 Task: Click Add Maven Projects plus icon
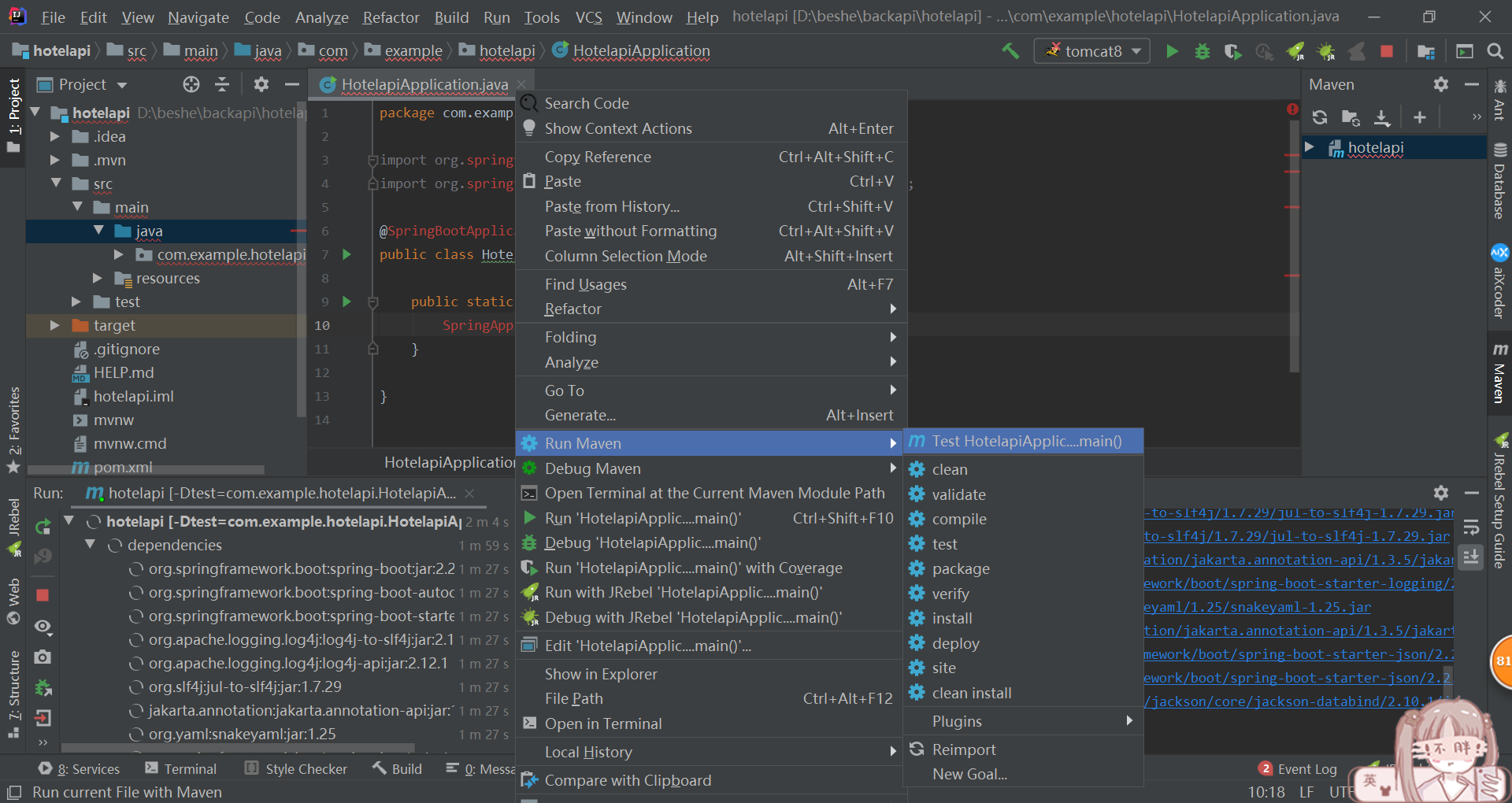(1420, 117)
